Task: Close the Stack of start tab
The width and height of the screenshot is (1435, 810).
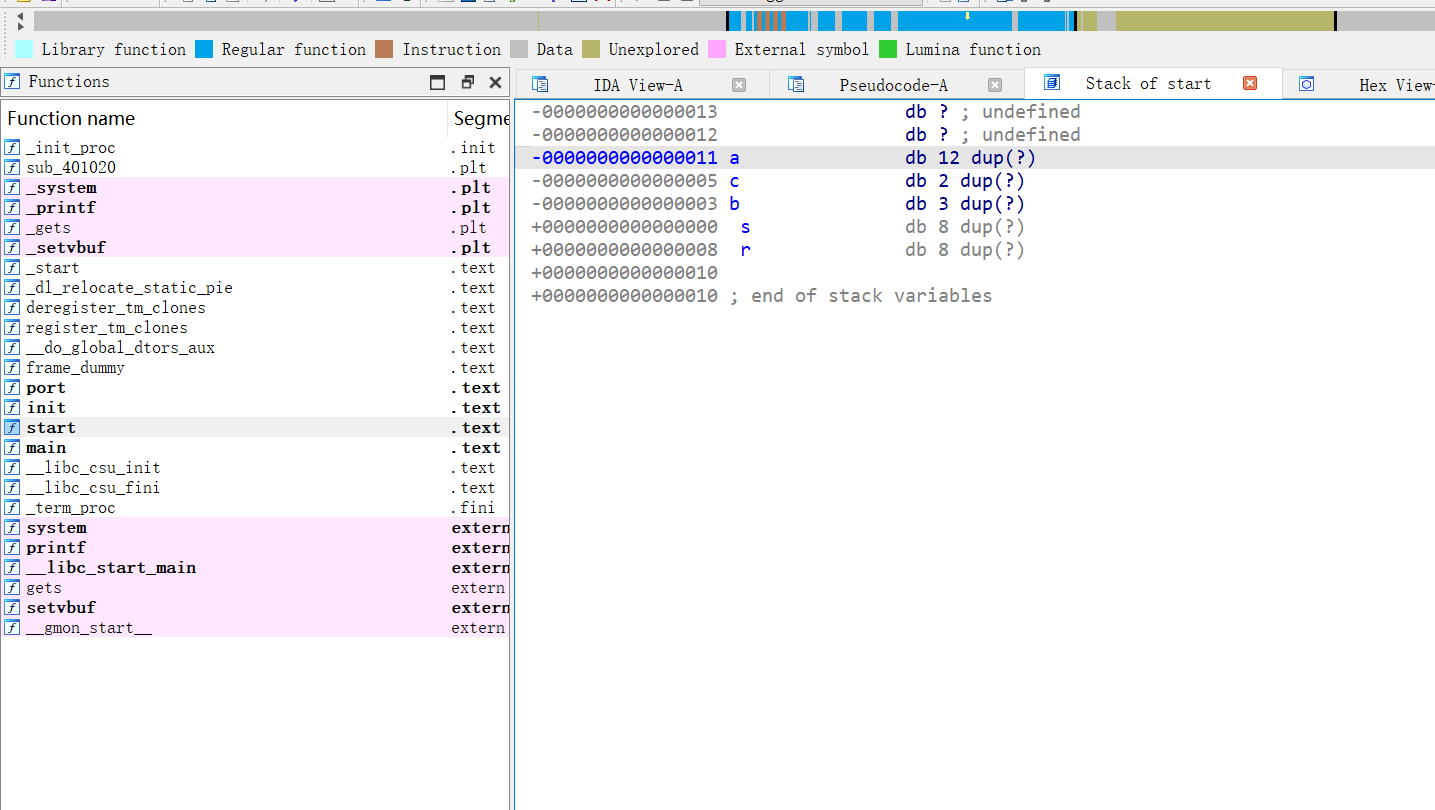Action: (x=1250, y=84)
